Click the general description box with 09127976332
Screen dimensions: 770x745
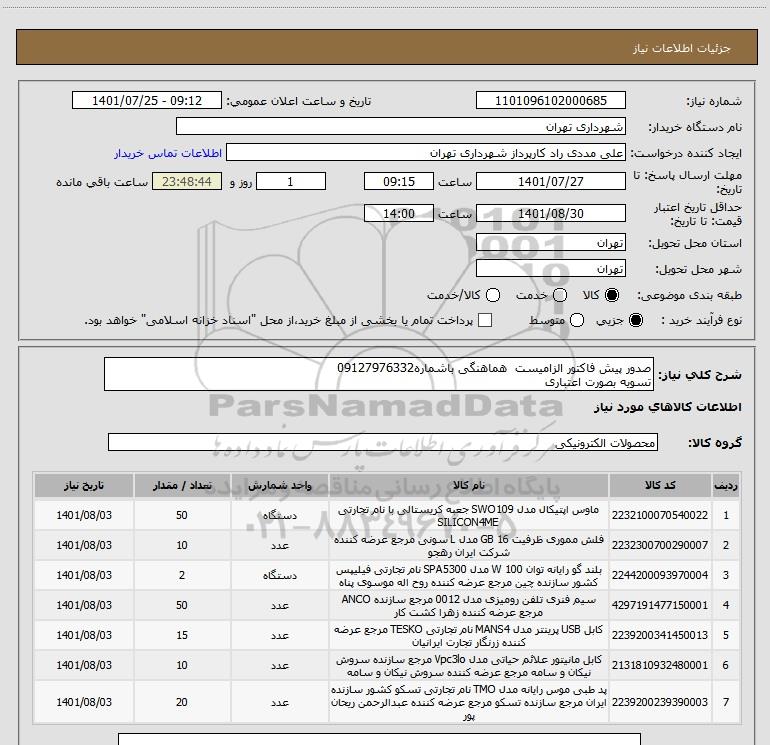pos(379,374)
